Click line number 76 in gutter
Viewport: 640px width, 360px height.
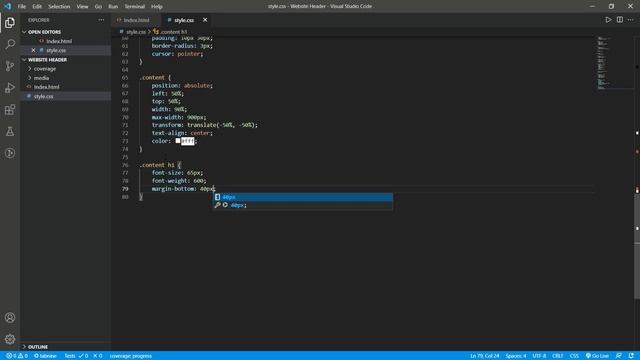click(125, 165)
